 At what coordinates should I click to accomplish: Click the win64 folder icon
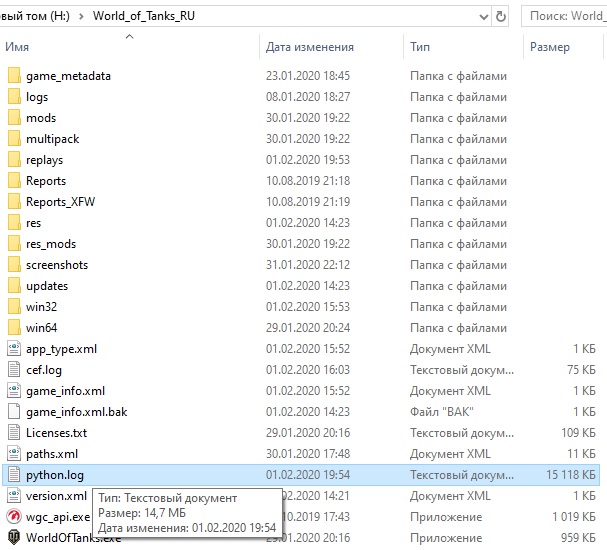[x=14, y=327]
